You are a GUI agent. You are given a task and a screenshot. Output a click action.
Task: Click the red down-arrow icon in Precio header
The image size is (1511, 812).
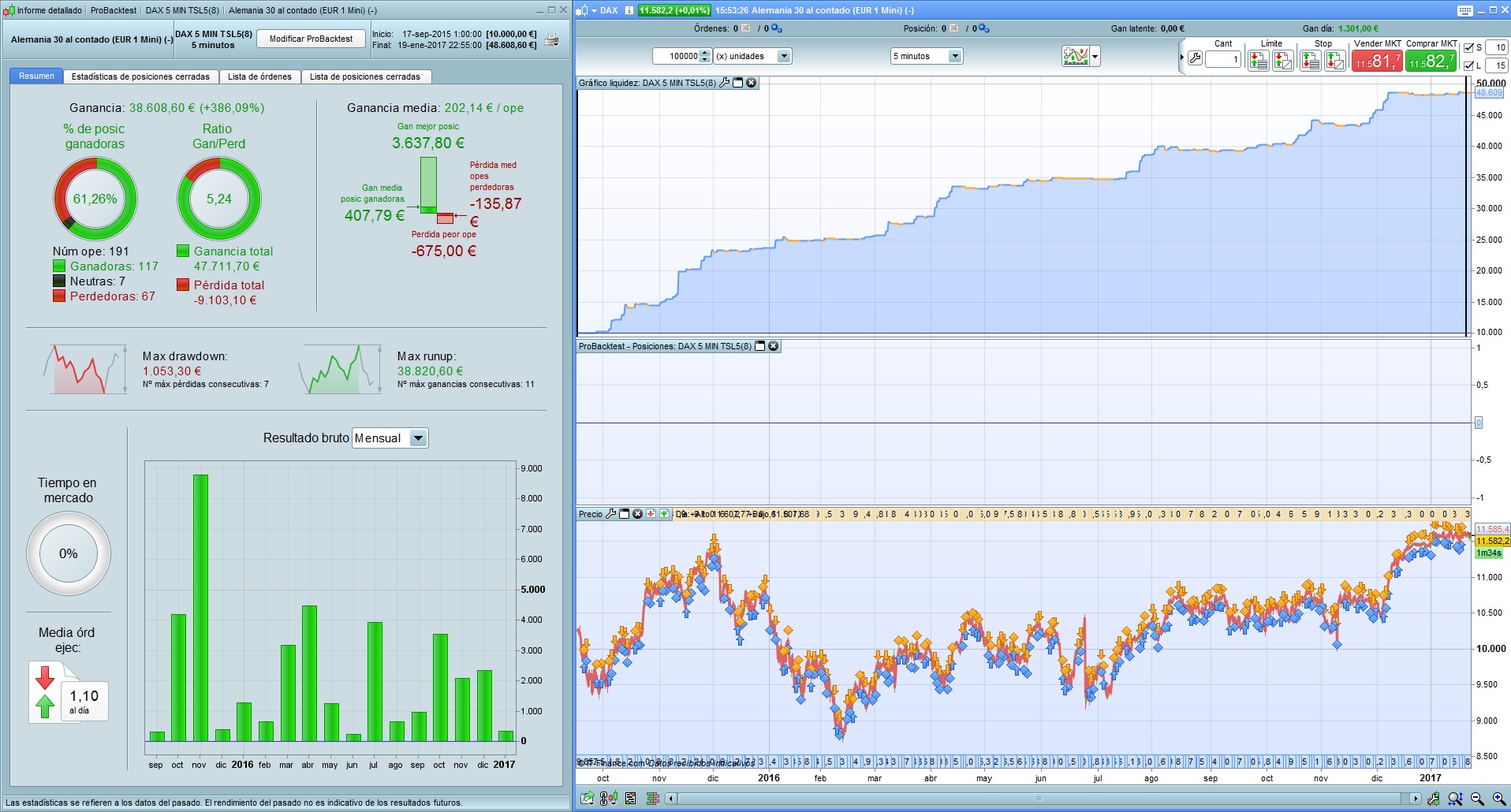[651, 514]
